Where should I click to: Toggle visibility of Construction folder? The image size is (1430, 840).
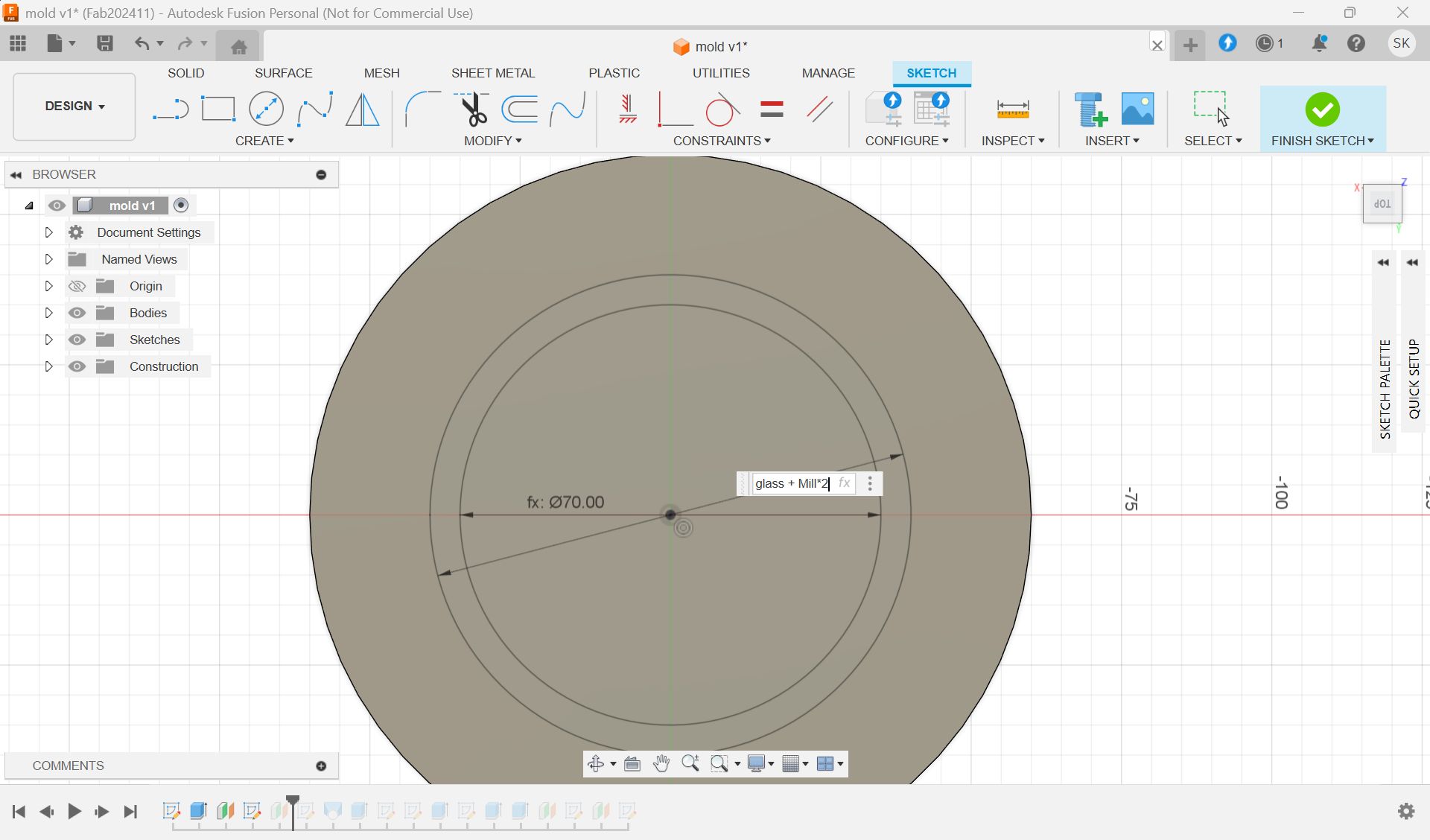(x=77, y=366)
